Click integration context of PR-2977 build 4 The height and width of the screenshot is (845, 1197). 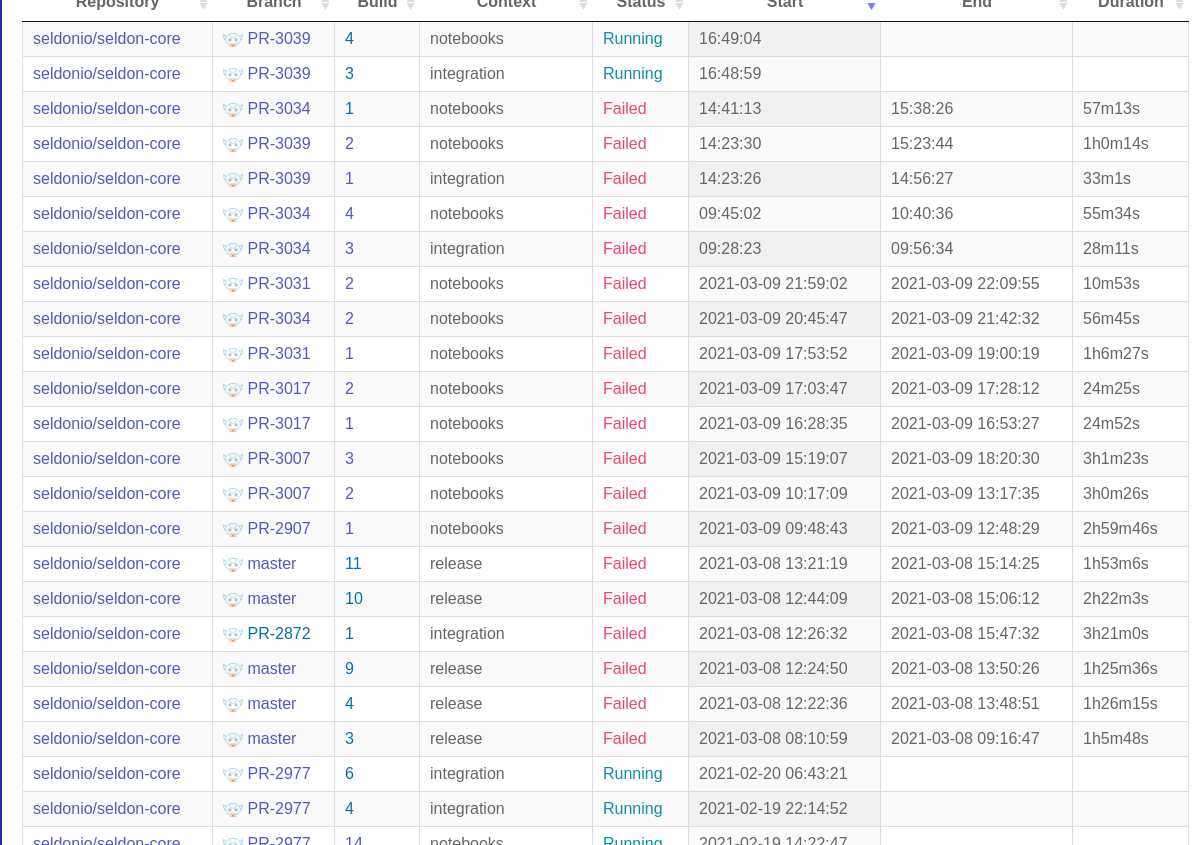click(467, 808)
